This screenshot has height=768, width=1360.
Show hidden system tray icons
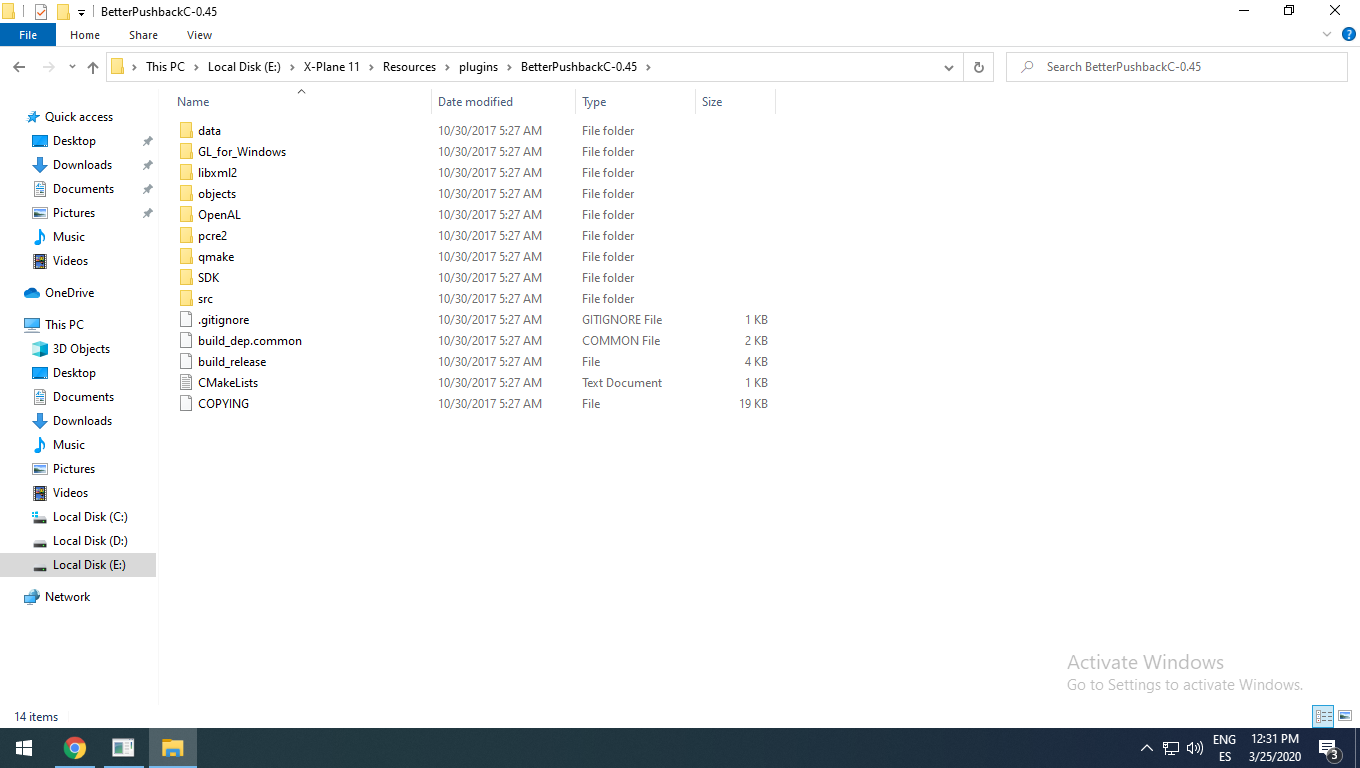tap(1147, 748)
